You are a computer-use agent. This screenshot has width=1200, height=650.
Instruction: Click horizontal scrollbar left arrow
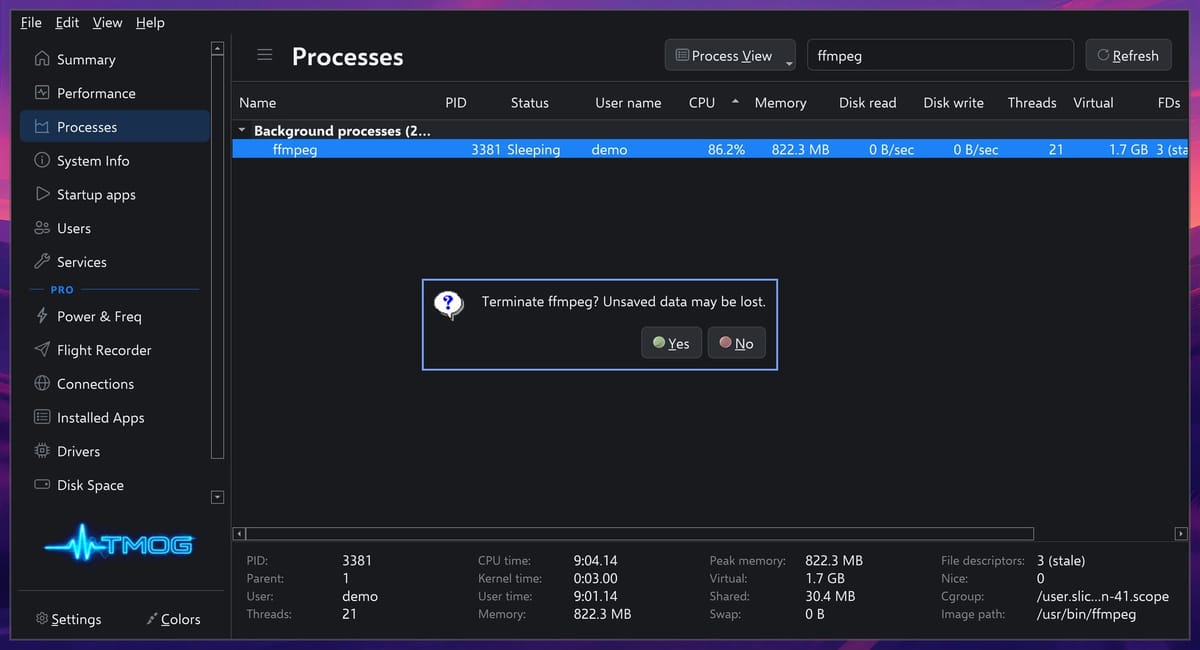tap(239, 533)
